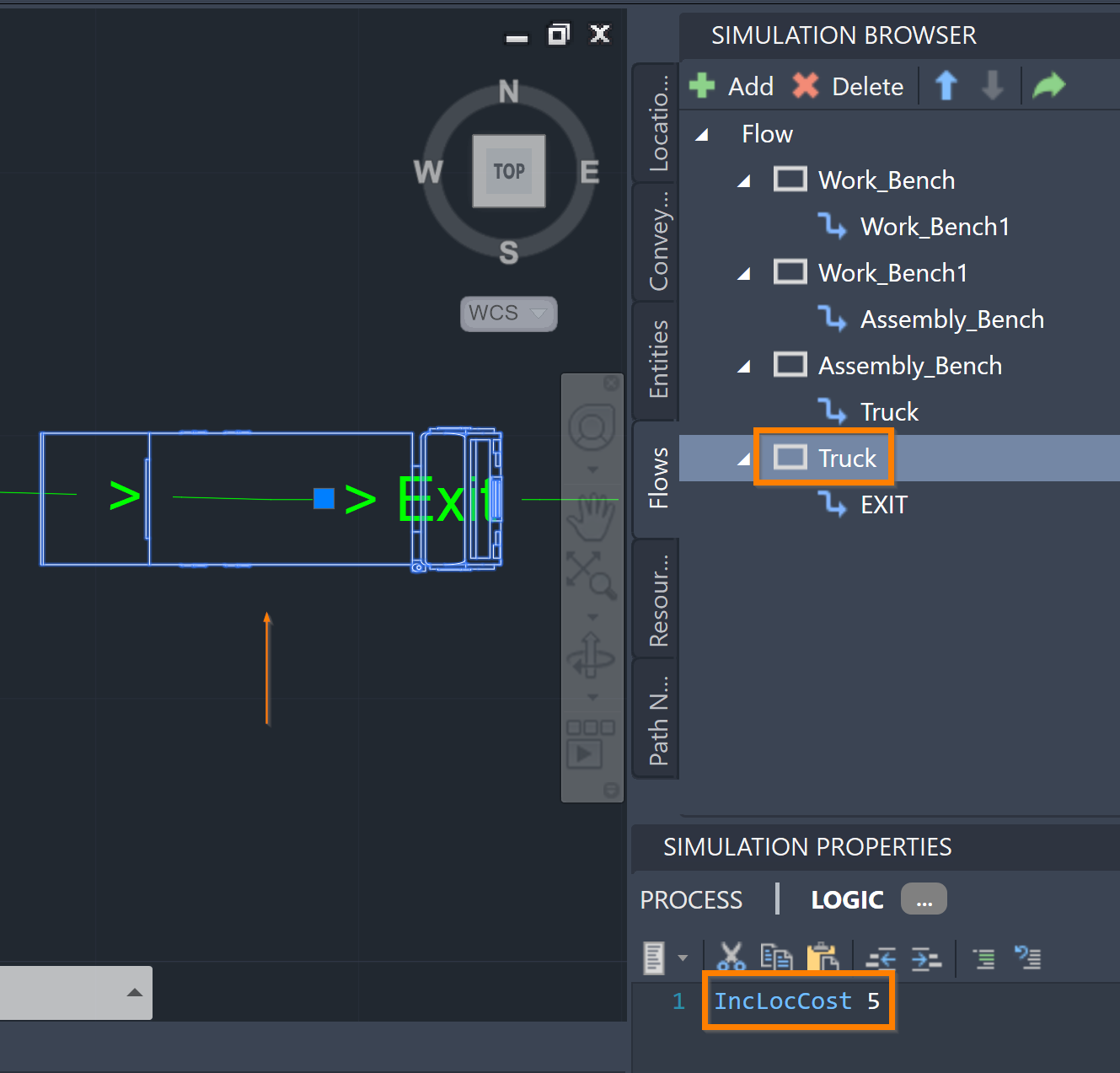Viewport: 1120px width, 1073px height.
Task: Collapse the Flow root node
Action: pyautogui.click(x=701, y=135)
